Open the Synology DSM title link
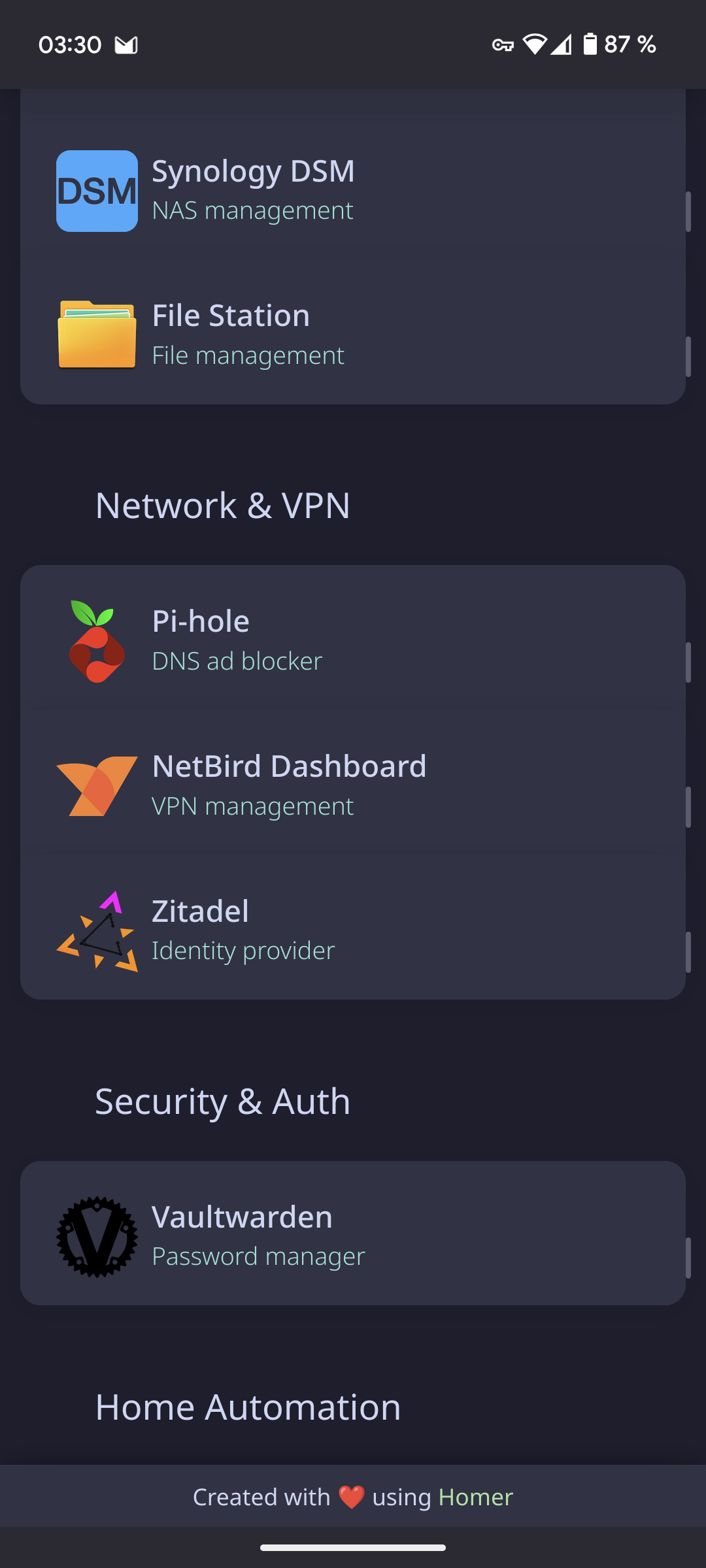Viewport: 706px width, 1568px height. tap(253, 171)
